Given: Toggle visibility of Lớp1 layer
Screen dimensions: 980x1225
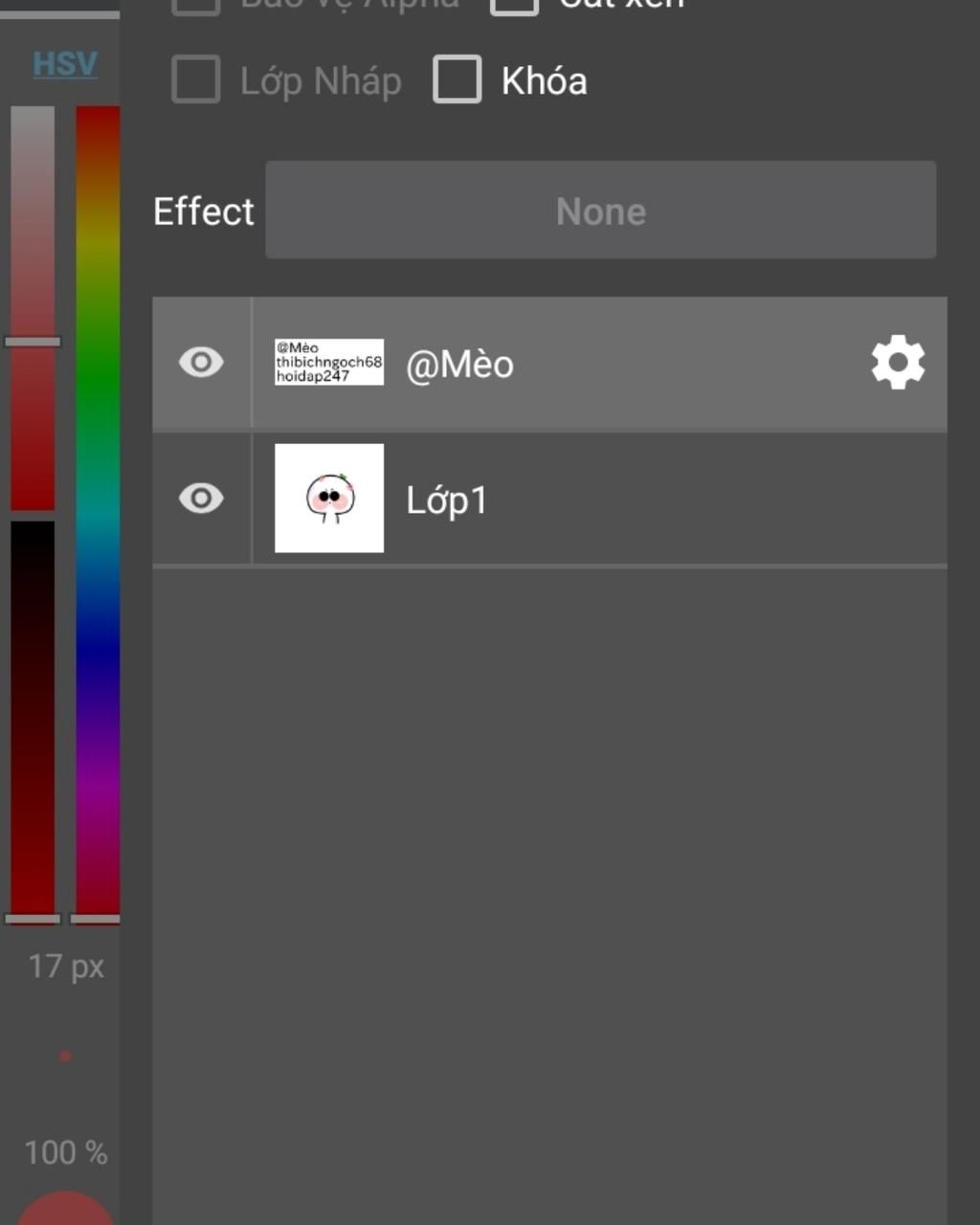Looking at the screenshot, I should pos(201,499).
